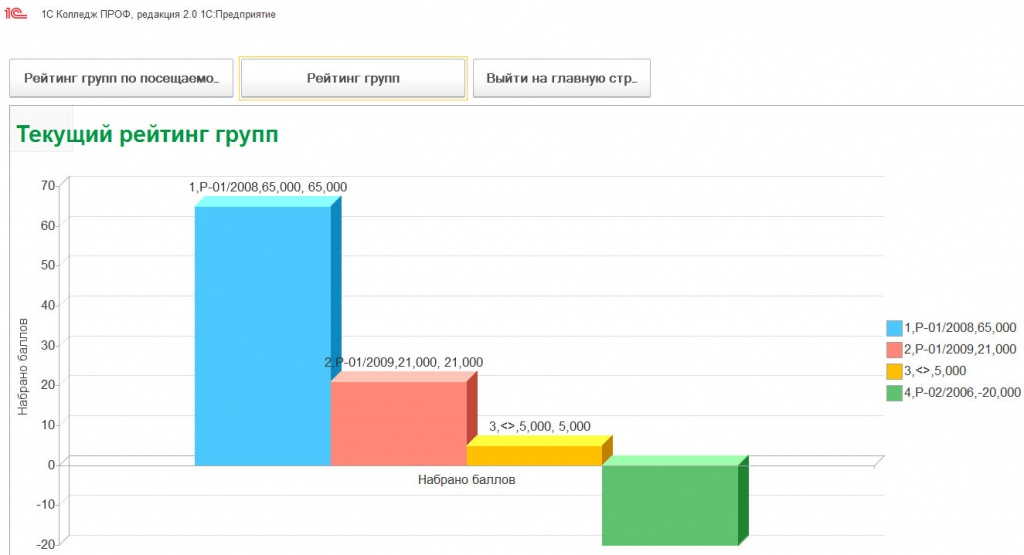Click the axis value 60
Image resolution: width=1024 pixels, height=555 pixels.
[x=48, y=226]
